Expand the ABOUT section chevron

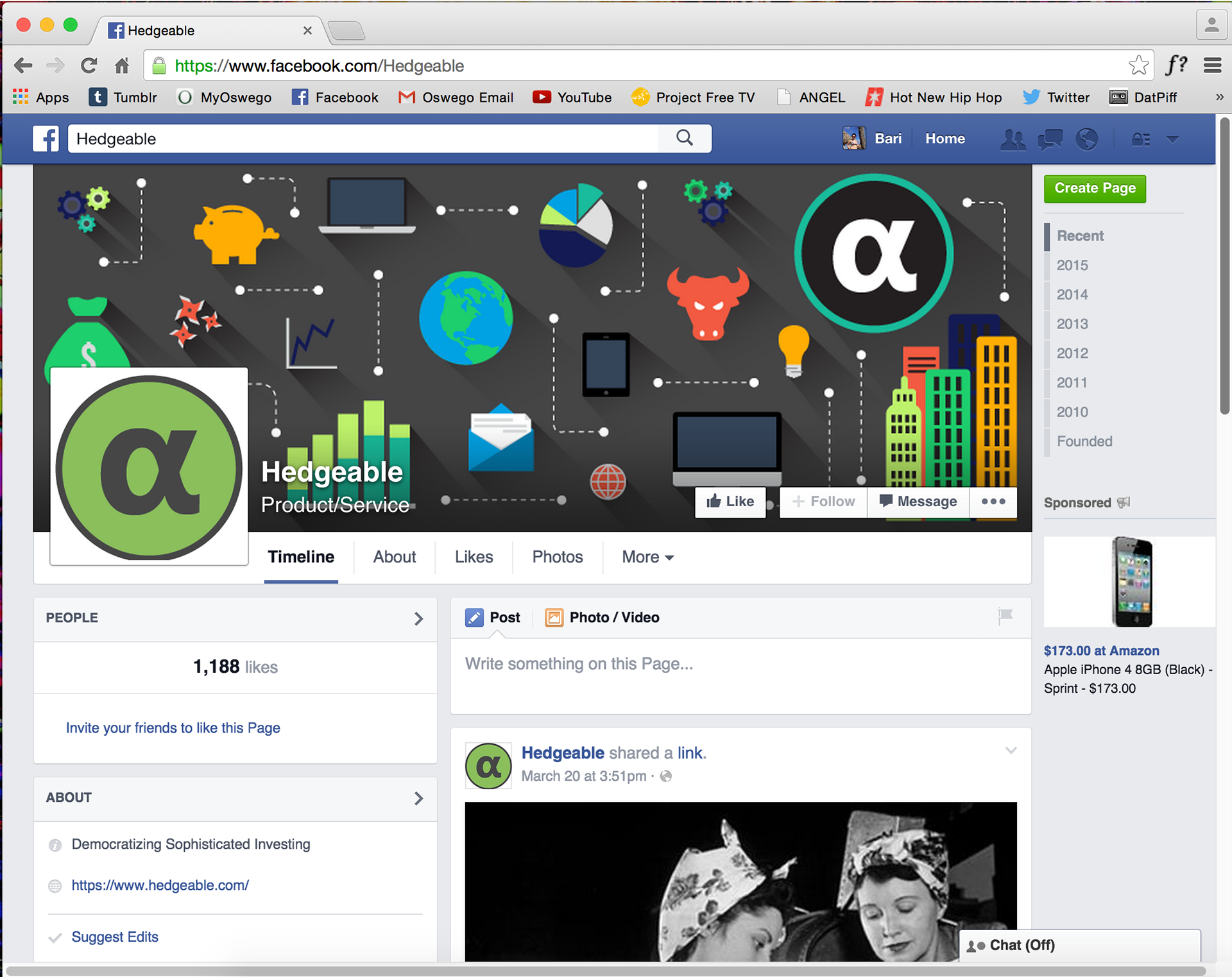coord(418,798)
